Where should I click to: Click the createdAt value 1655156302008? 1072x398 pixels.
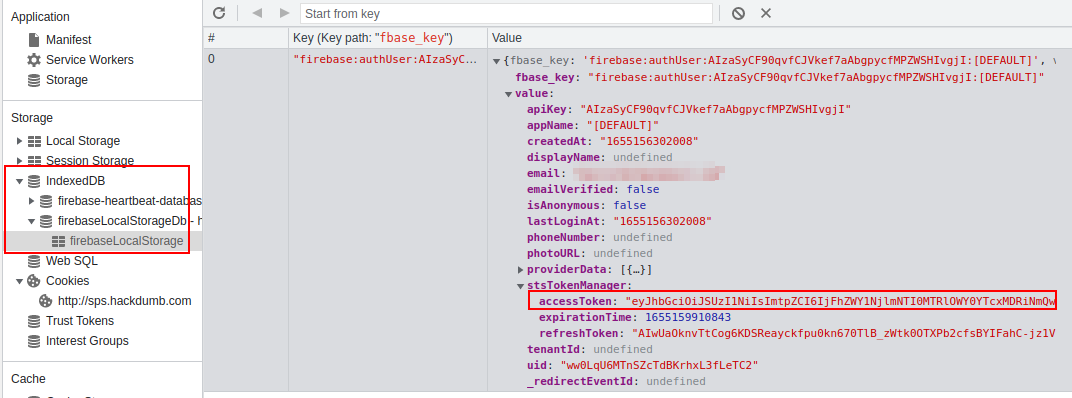click(x=649, y=142)
